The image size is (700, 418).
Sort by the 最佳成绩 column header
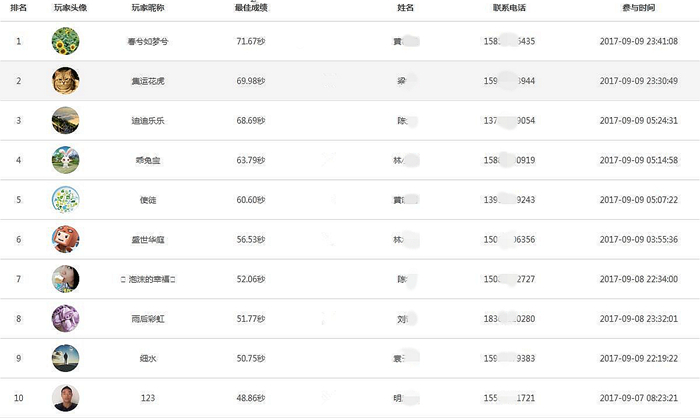pyautogui.click(x=251, y=8)
